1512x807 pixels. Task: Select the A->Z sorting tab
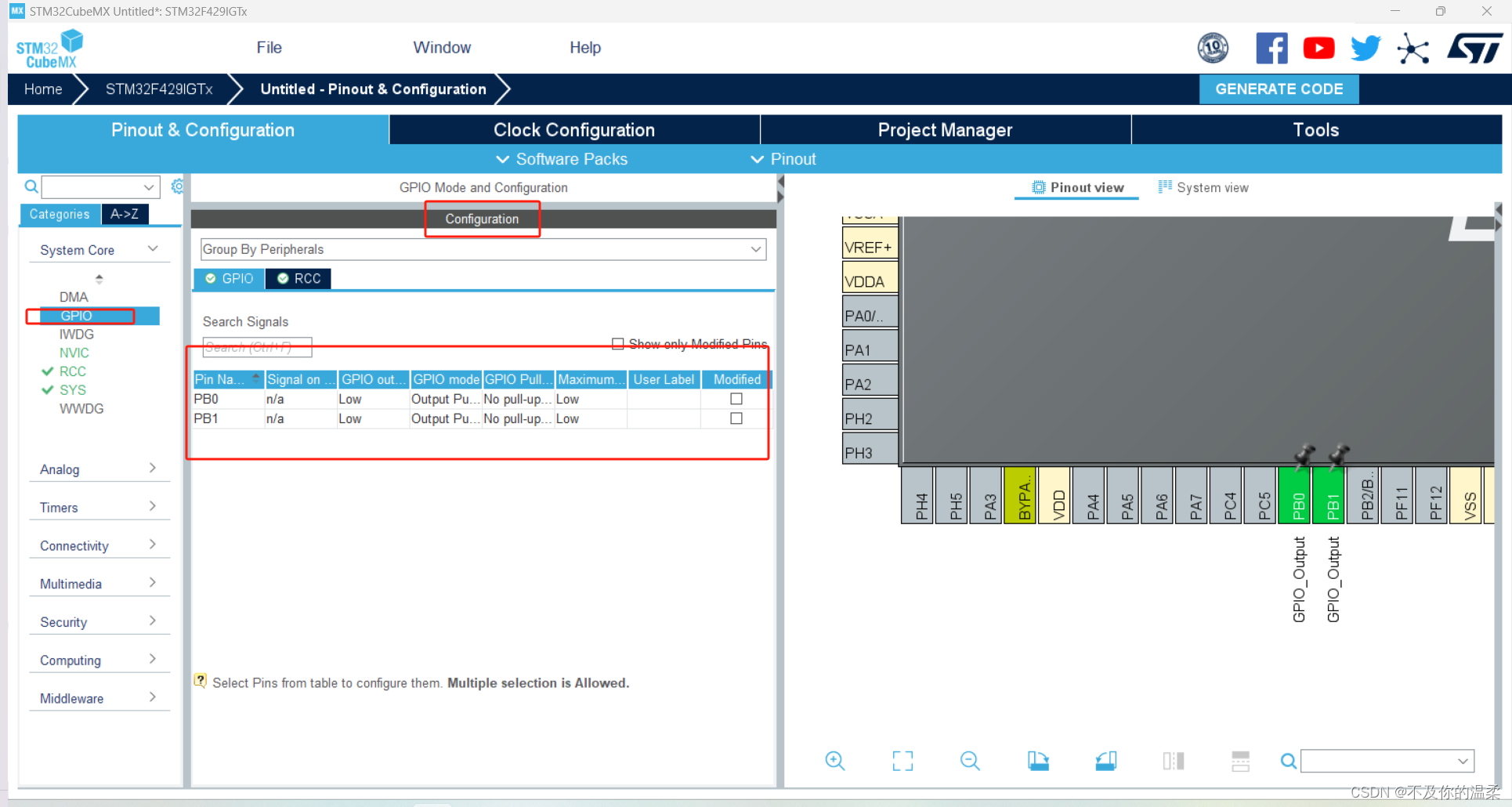125,214
